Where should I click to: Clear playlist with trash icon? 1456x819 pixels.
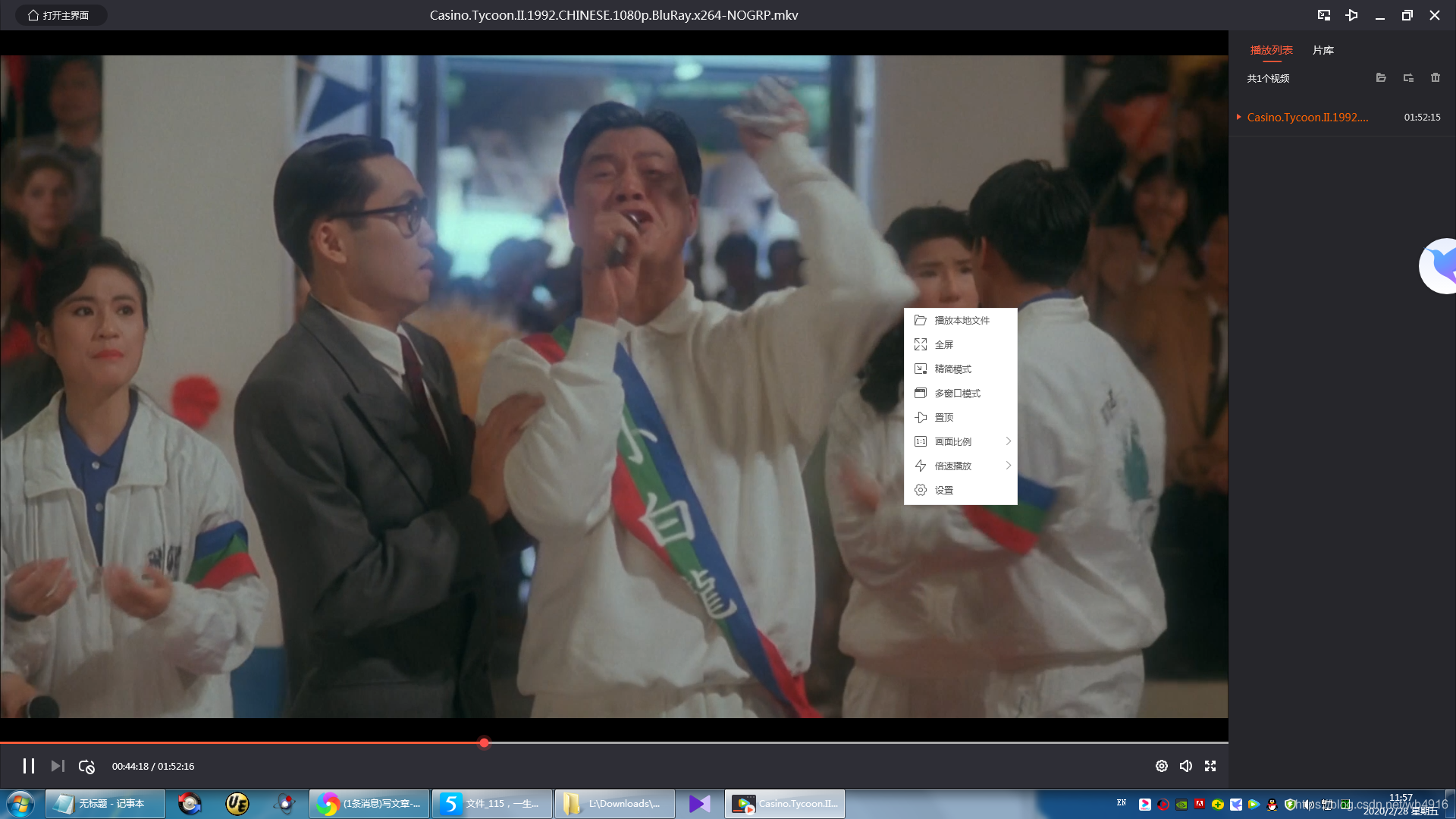pos(1436,77)
